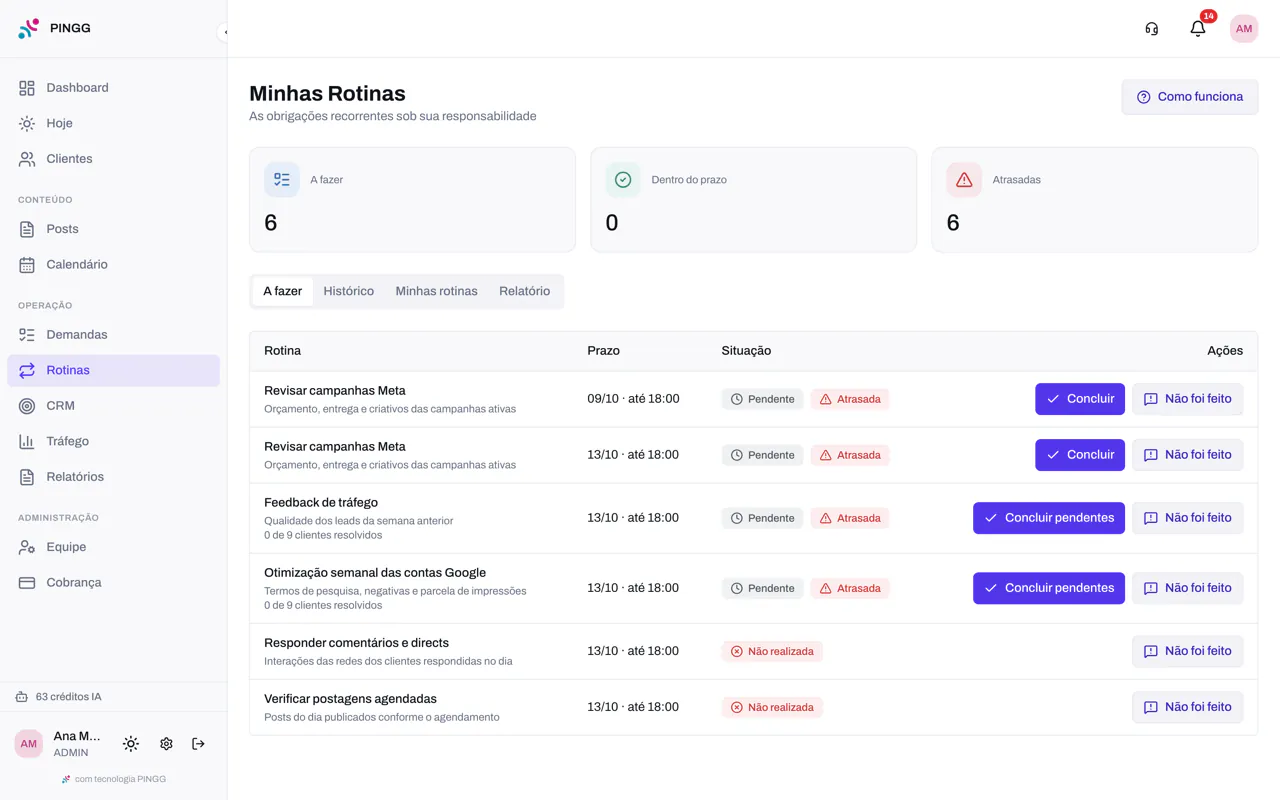Click the Não realizada badge for Responder comentários
The height and width of the screenshot is (800, 1280).
point(772,651)
